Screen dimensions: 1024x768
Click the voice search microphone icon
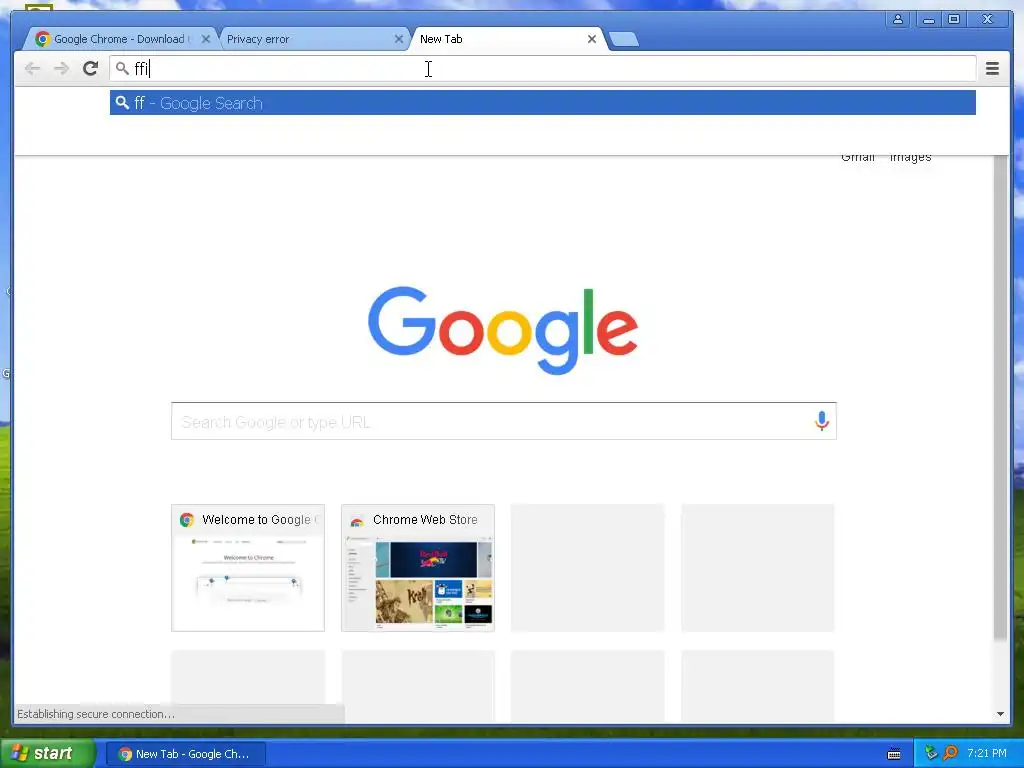pos(822,421)
